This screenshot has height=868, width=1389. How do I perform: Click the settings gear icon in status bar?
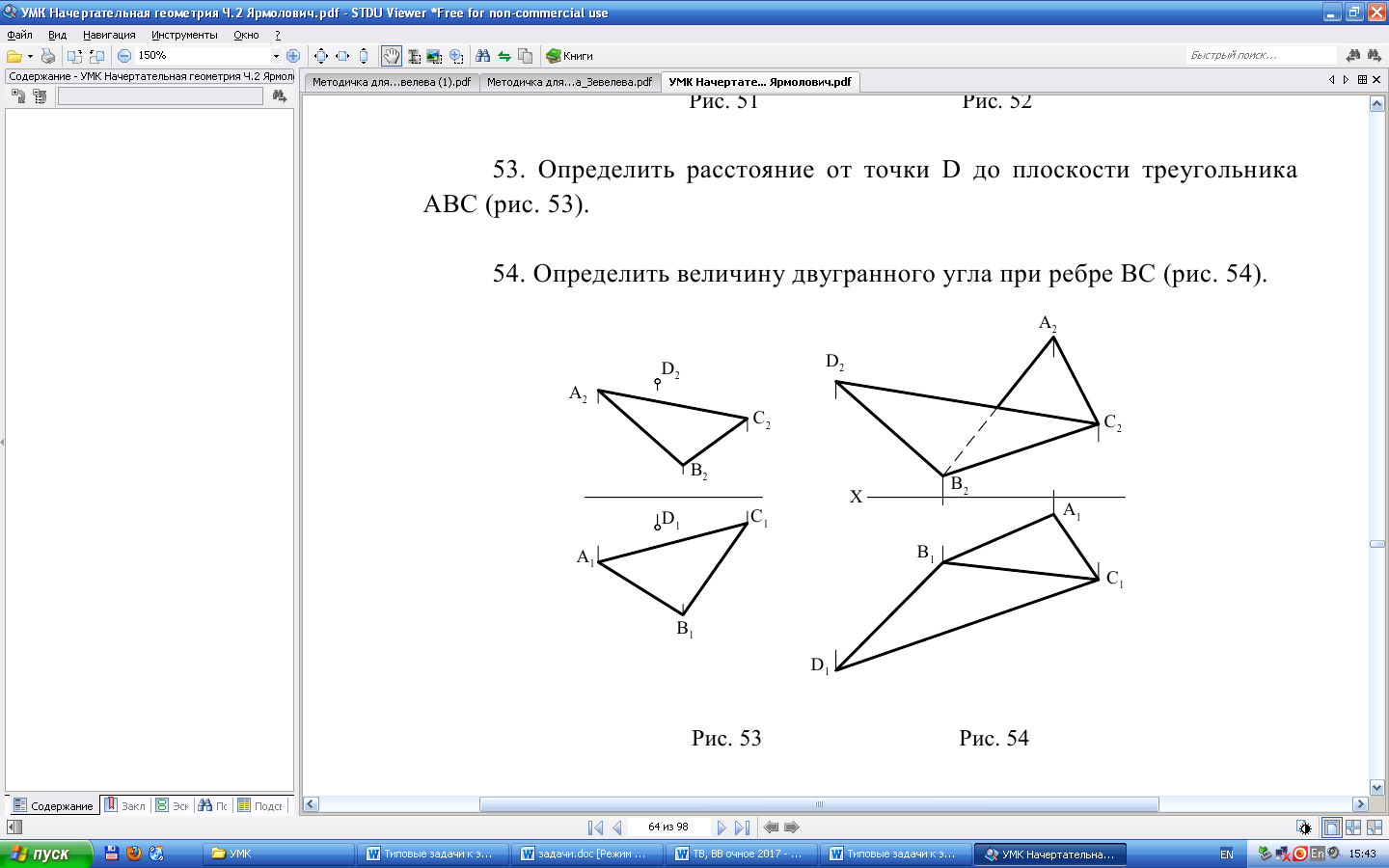(x=1304, y=827)
